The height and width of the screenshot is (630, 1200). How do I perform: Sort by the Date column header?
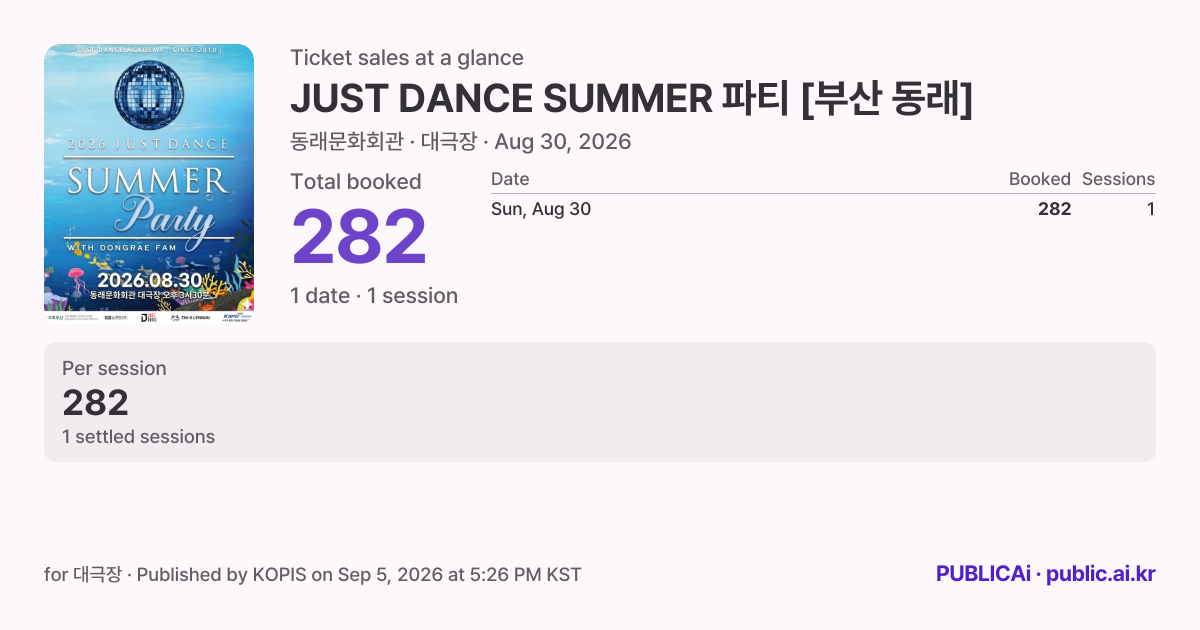[x=510, y=179]
